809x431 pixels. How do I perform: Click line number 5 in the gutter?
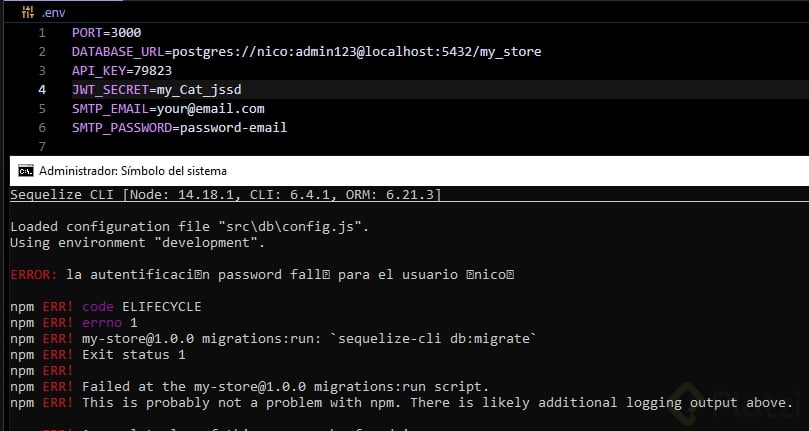click(x=42, y=108)
